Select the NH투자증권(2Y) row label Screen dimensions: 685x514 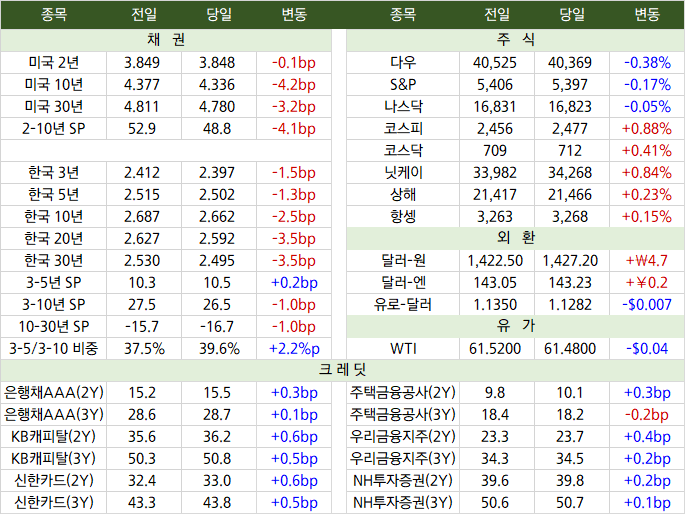[403, 480]
